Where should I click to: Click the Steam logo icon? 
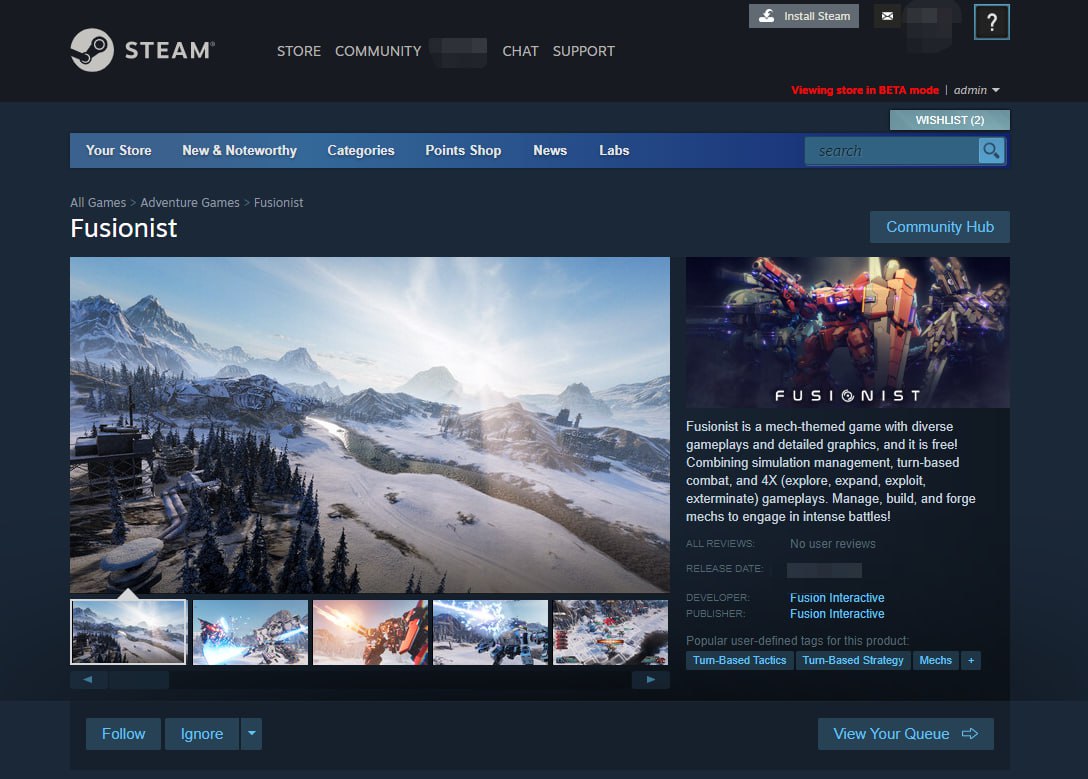[92, 50]
